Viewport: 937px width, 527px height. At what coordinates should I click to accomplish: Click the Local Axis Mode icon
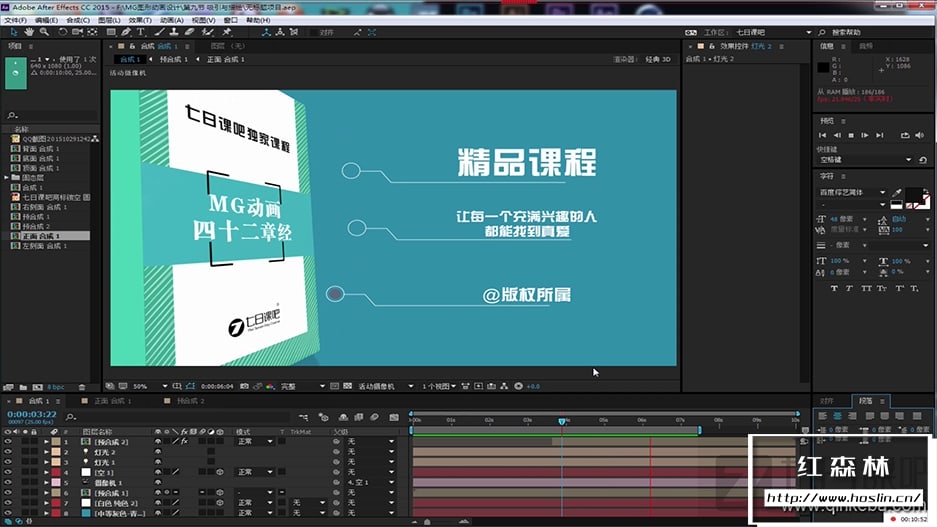tap(267, 32)
